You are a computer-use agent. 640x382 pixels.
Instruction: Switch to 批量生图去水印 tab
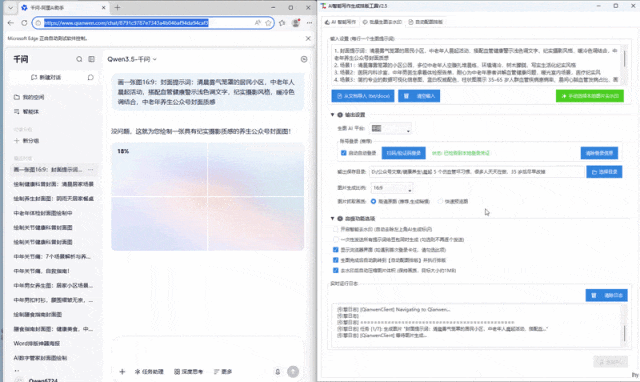click(382, 22)
